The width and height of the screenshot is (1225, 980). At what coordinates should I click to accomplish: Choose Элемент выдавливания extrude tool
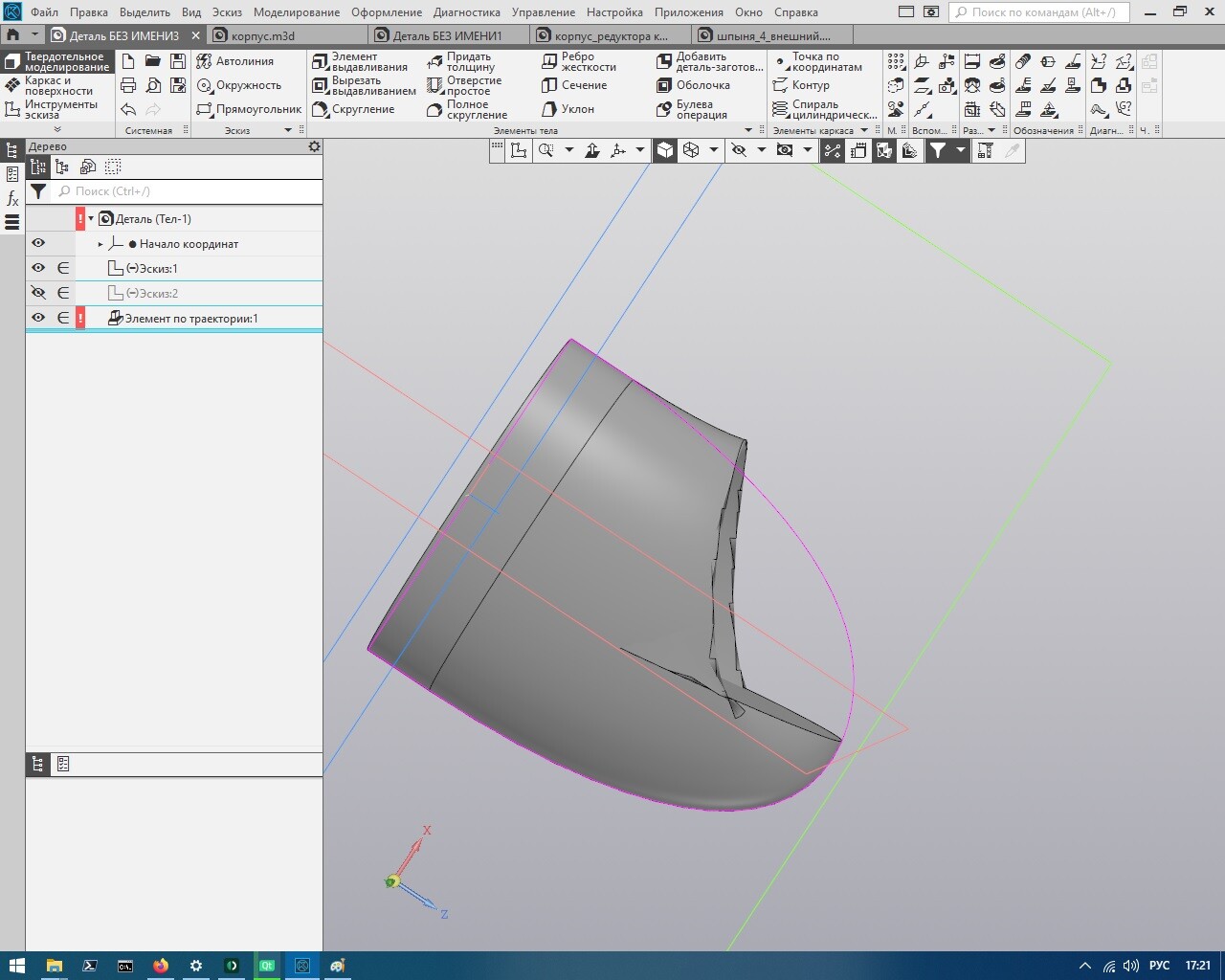coord(360,62)
